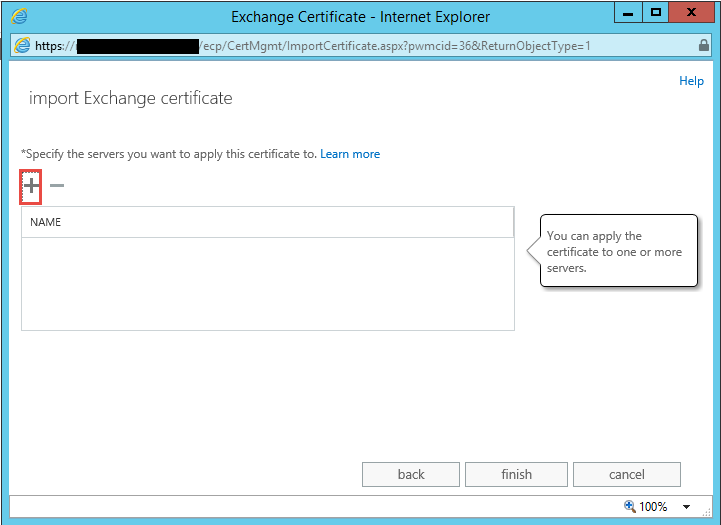This screenshot has height=525, width=721.
Task: Open the zoom level dropdown arrow
Action: coord(687,507)
